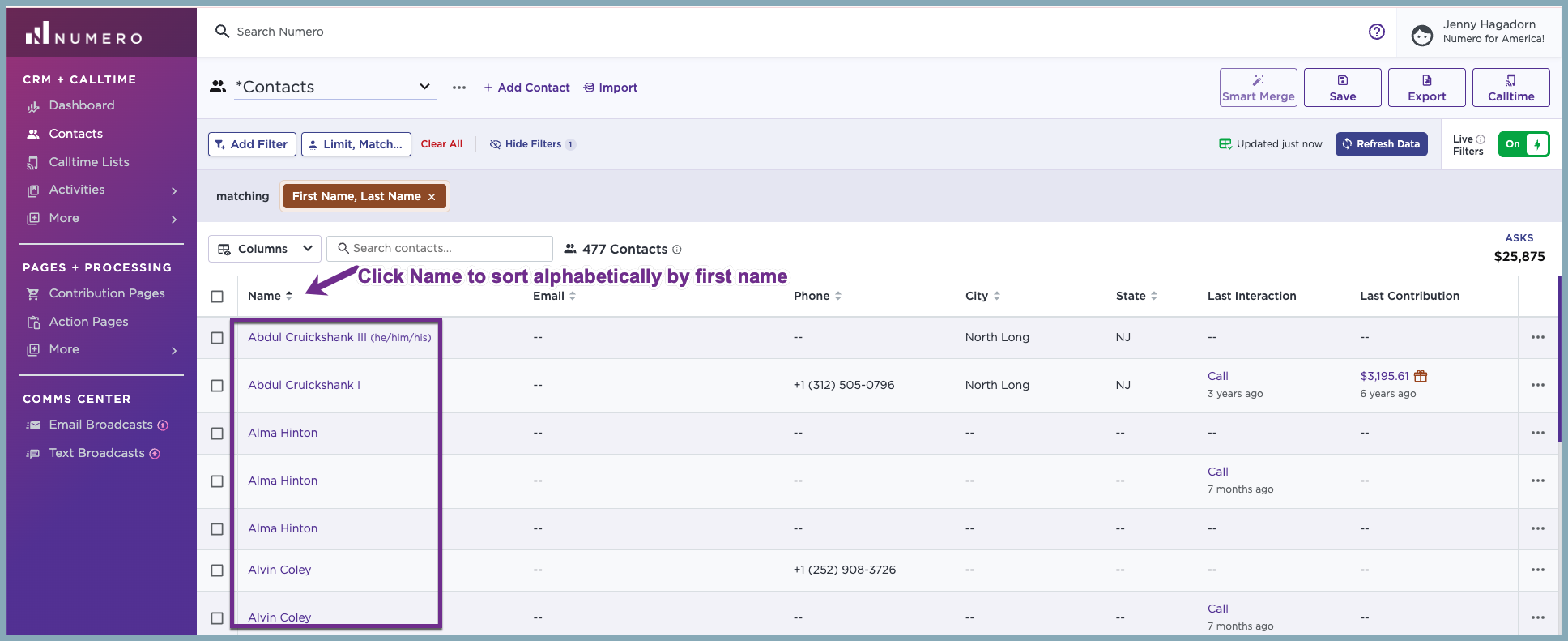Screen dimensions: 1568x641
Task: Open Jenny Hagadorn account menu
Action: [1479, 32]
